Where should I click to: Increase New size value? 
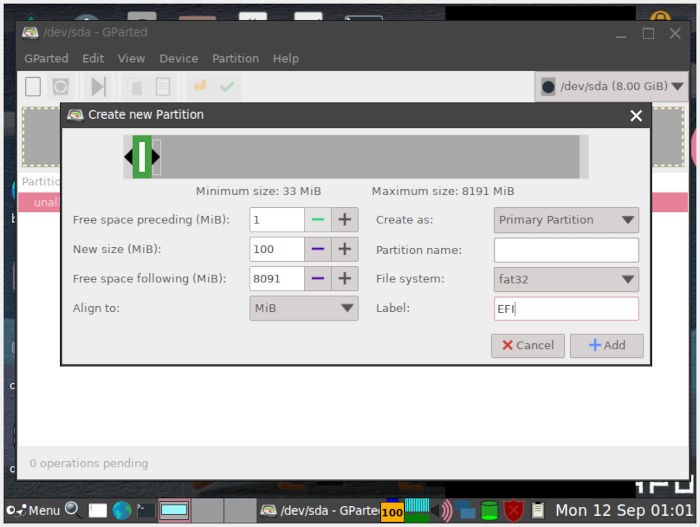[x=344, y=249]
